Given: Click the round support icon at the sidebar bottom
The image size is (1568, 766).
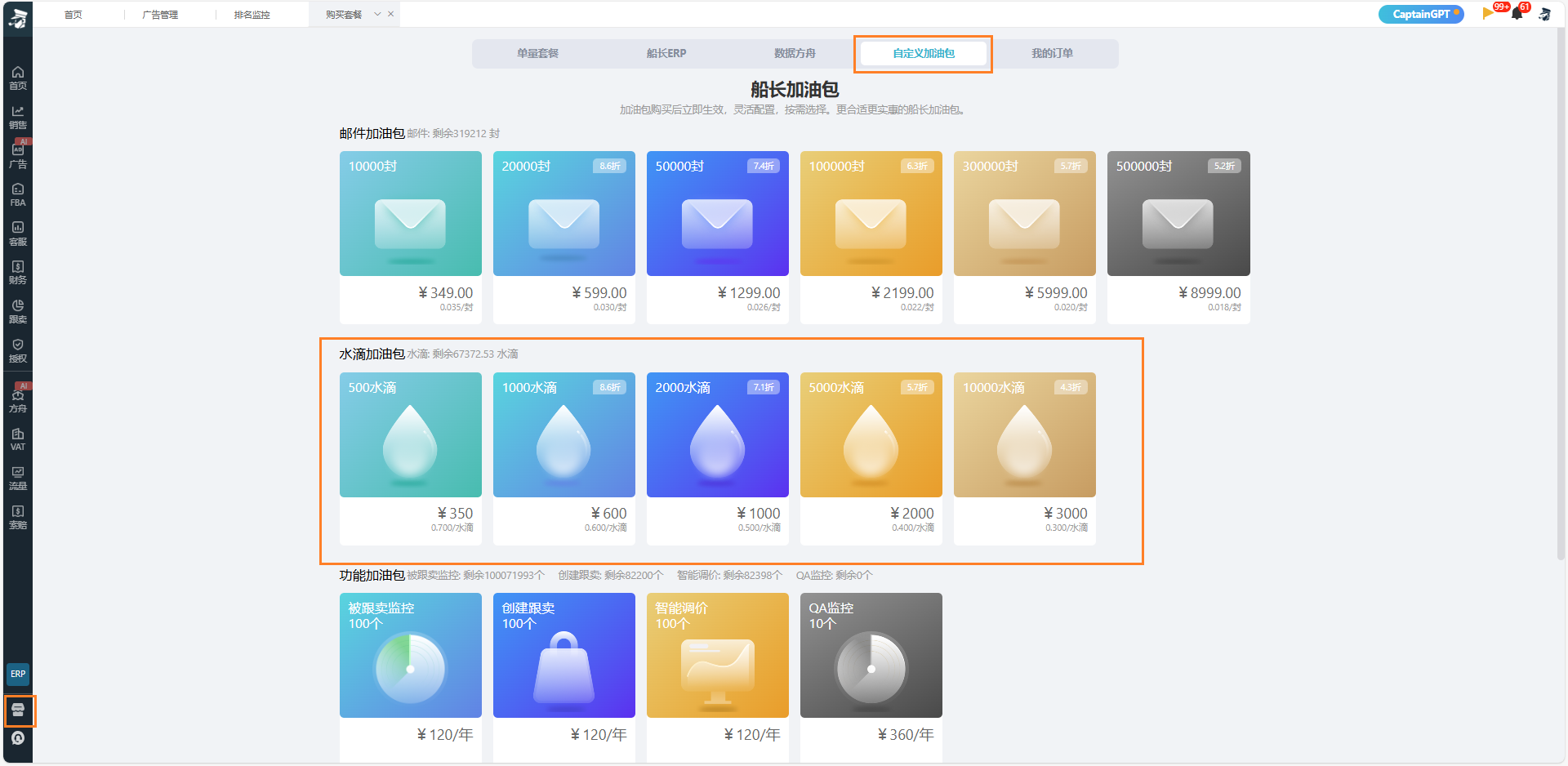Looking at the screenshot, I should point(18,738).
